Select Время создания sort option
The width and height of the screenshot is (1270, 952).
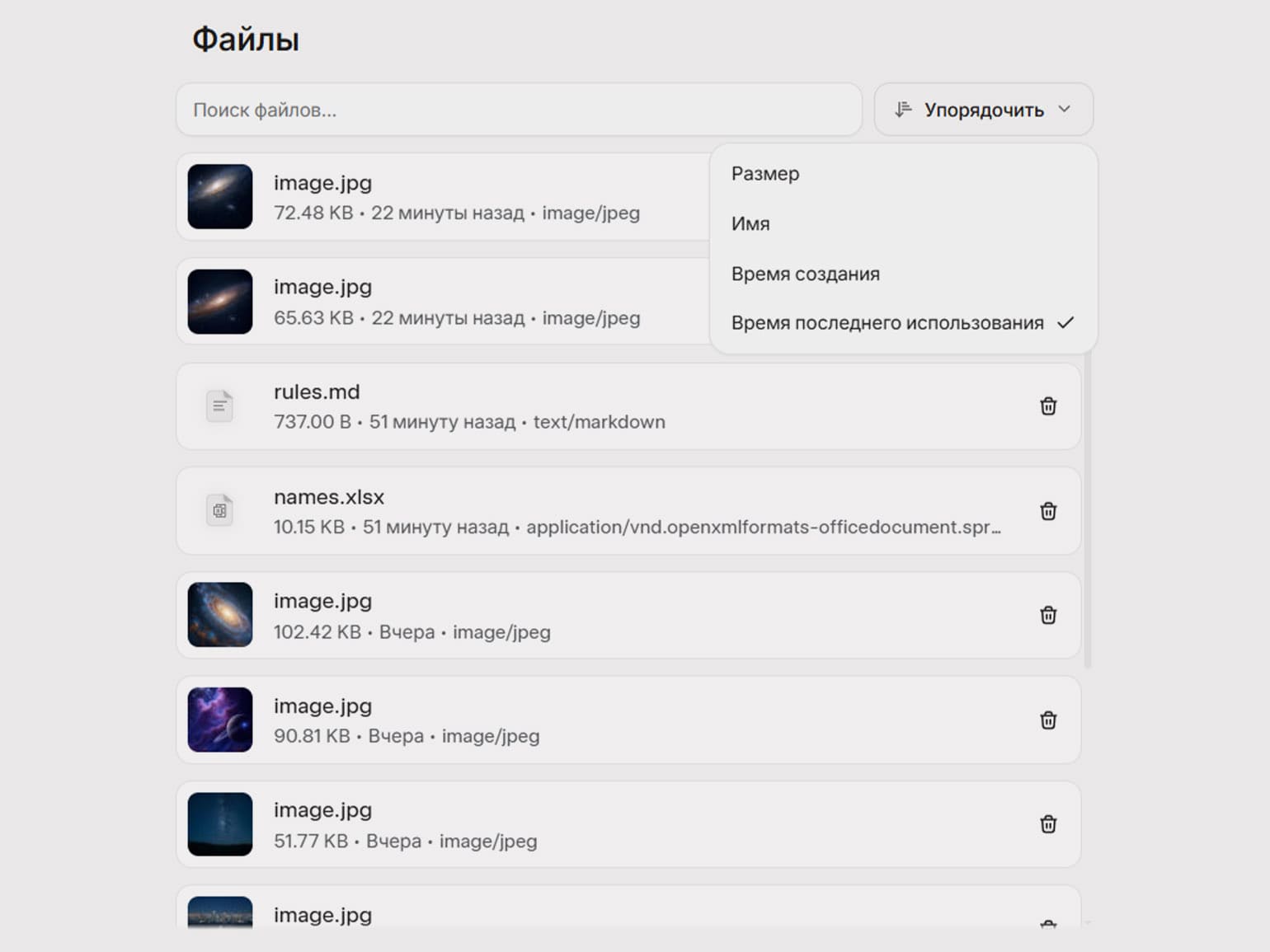tap(805, 274)
